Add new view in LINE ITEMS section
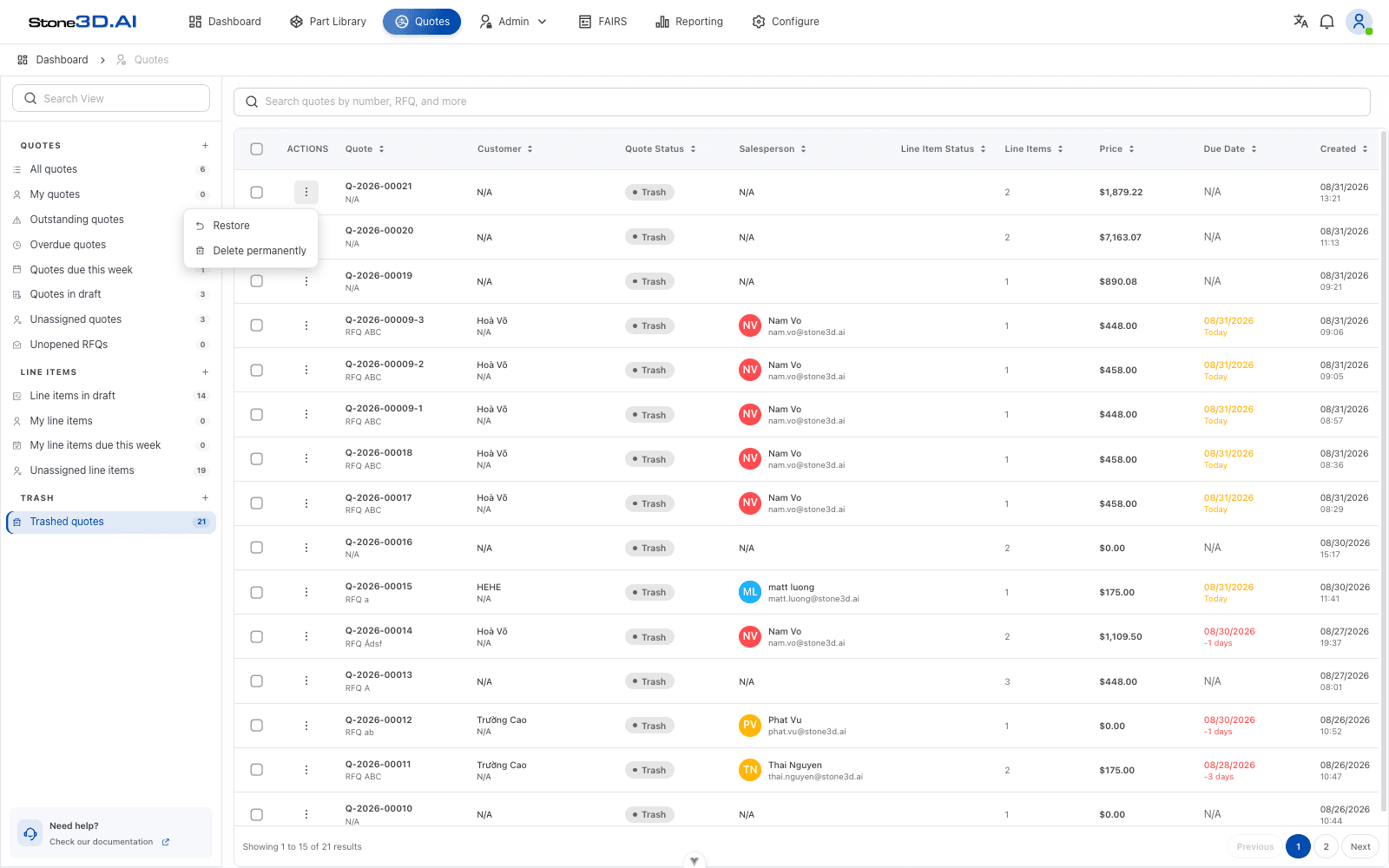The width and height of the screenshot is (1389, 868). [x=205, y=372]
